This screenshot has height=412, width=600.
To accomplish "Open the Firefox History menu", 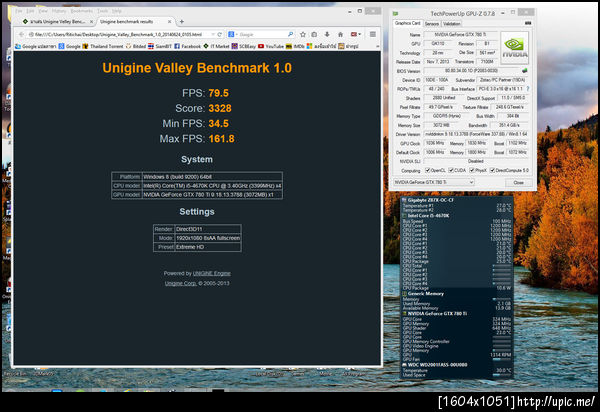I will (x=59, y=11).
